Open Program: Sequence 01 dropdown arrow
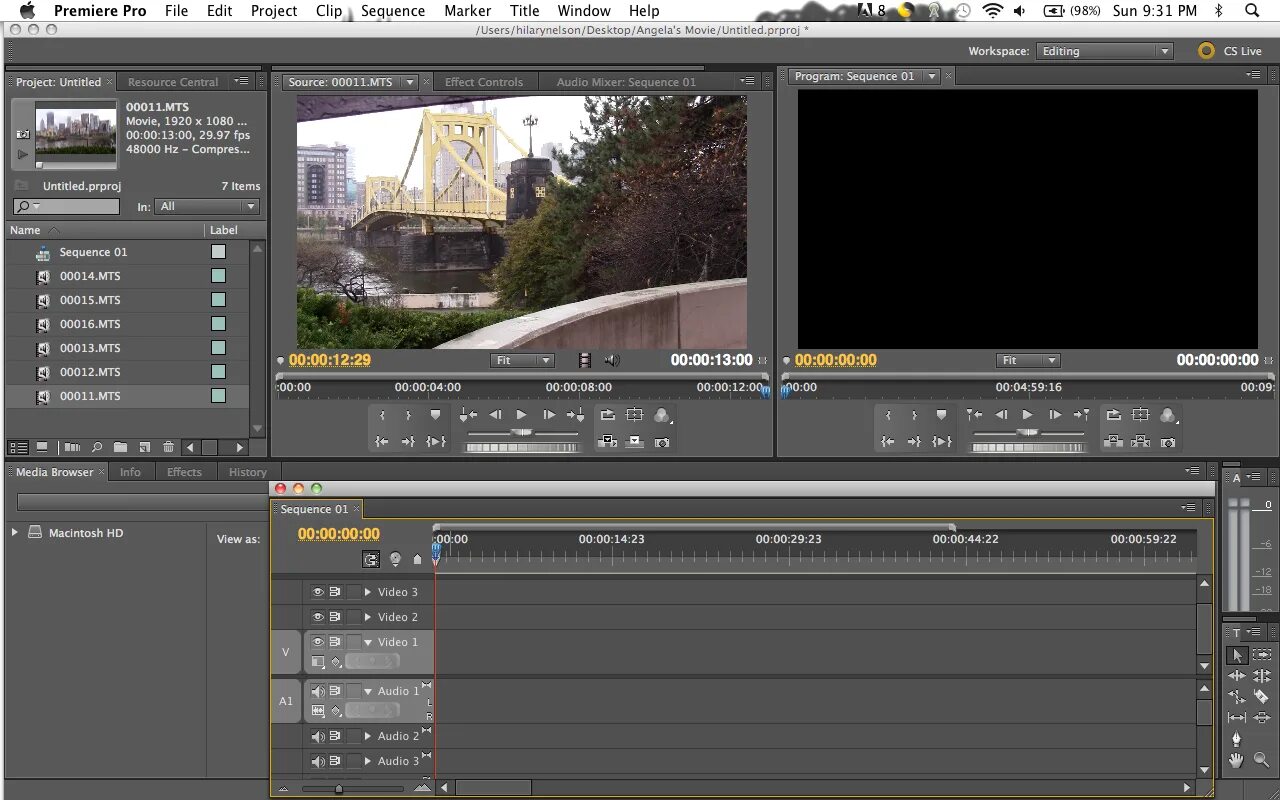Image resolution: width=1280 pixels, height=800 pixels. (x=932, y=76)
